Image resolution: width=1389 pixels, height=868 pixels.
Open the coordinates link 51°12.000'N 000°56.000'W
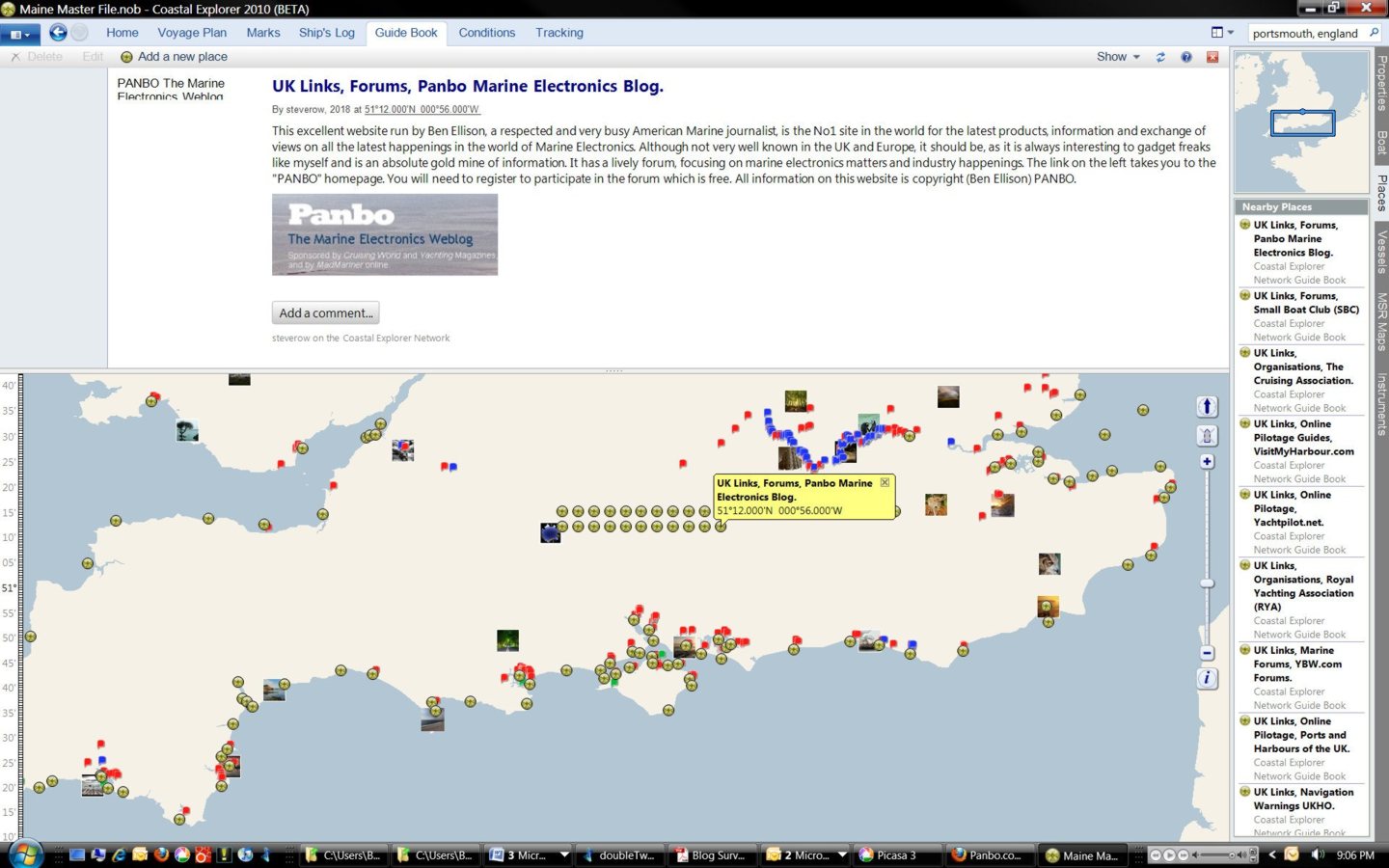click(x=422, y=110)
